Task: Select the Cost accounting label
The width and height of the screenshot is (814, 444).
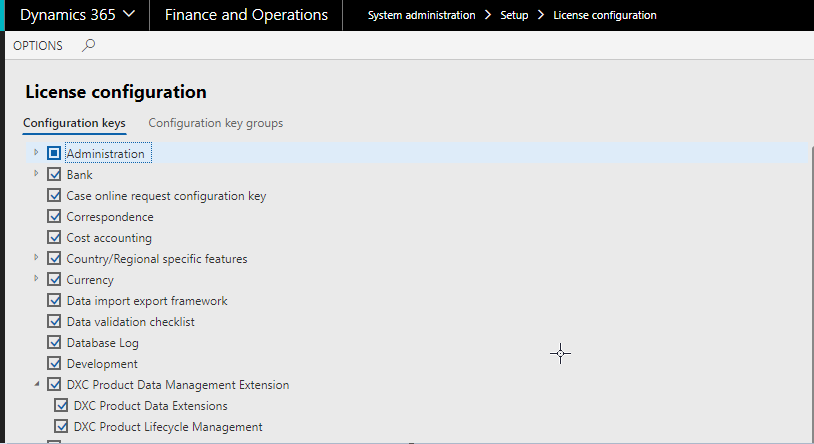Action: tap(109, 238)
